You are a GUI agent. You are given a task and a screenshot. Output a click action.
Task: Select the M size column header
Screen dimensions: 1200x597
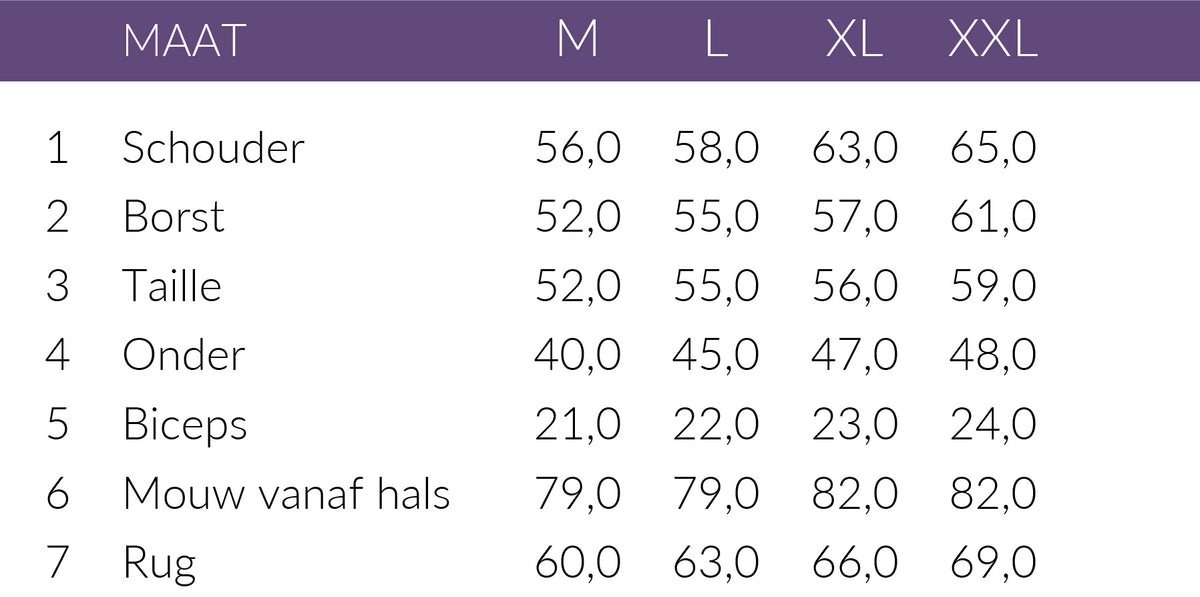[577, 41]
